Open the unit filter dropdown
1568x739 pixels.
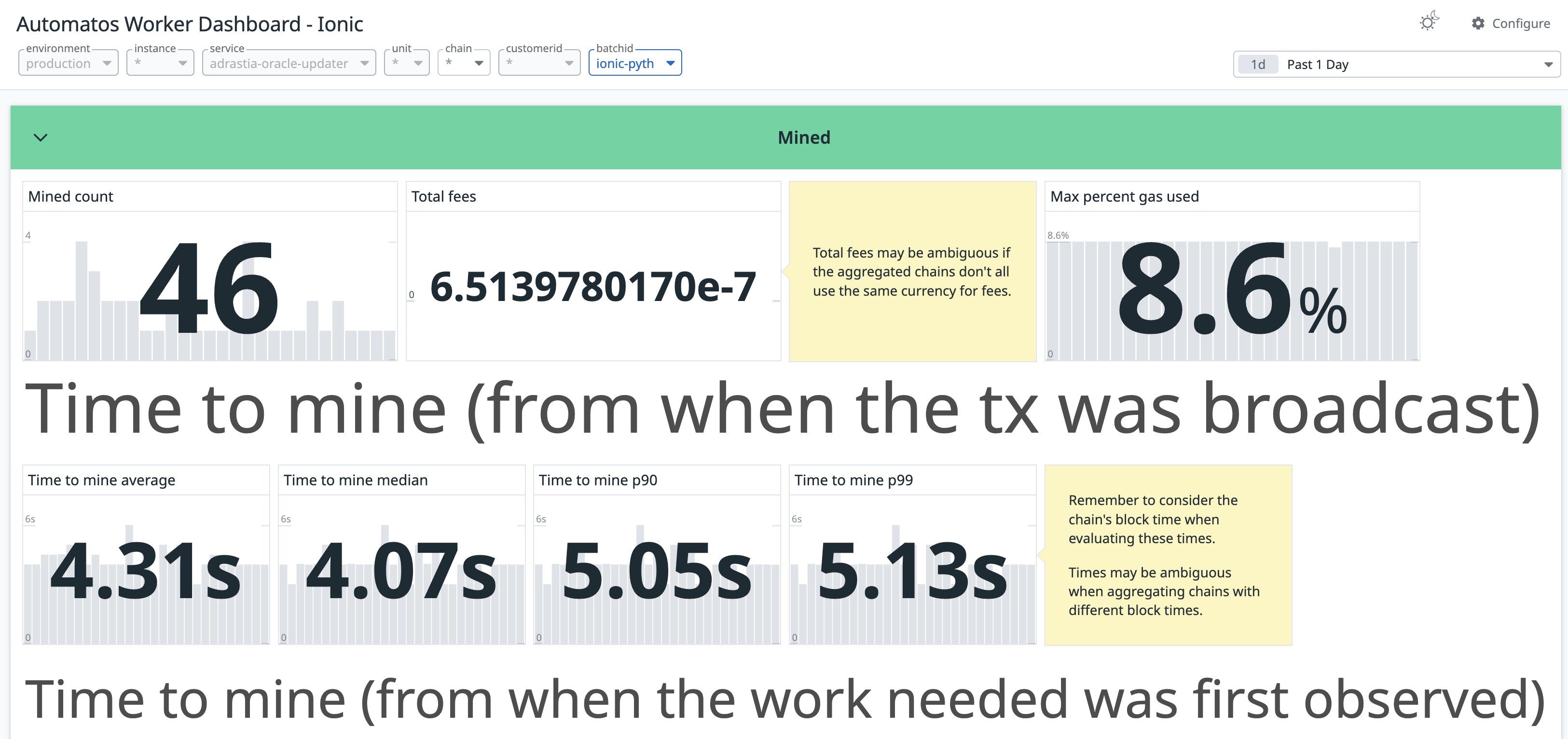[407, 63]
